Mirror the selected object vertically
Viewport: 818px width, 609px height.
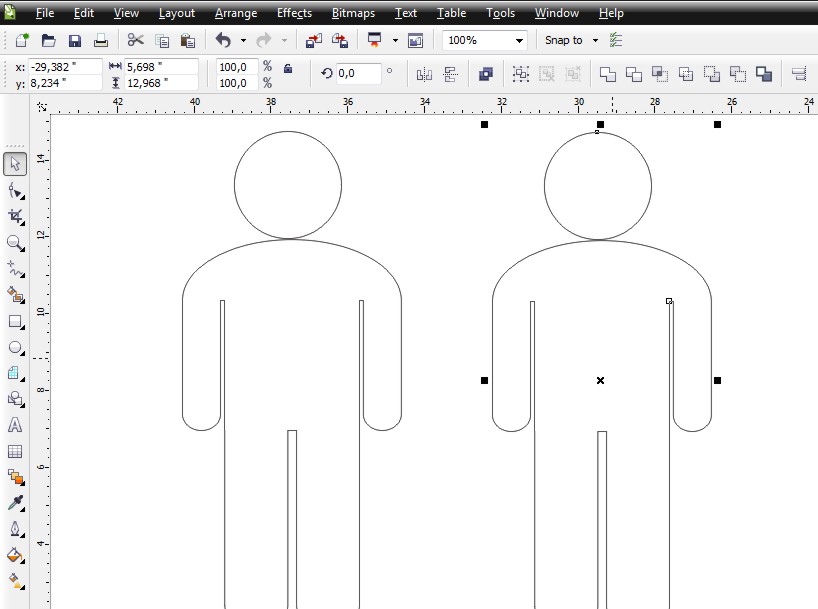tap(450, 73)
